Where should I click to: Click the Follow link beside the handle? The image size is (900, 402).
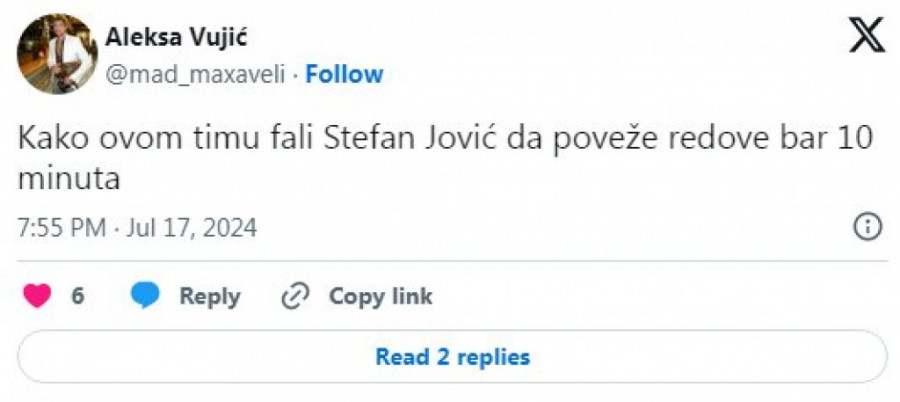(x=344, y=74)
